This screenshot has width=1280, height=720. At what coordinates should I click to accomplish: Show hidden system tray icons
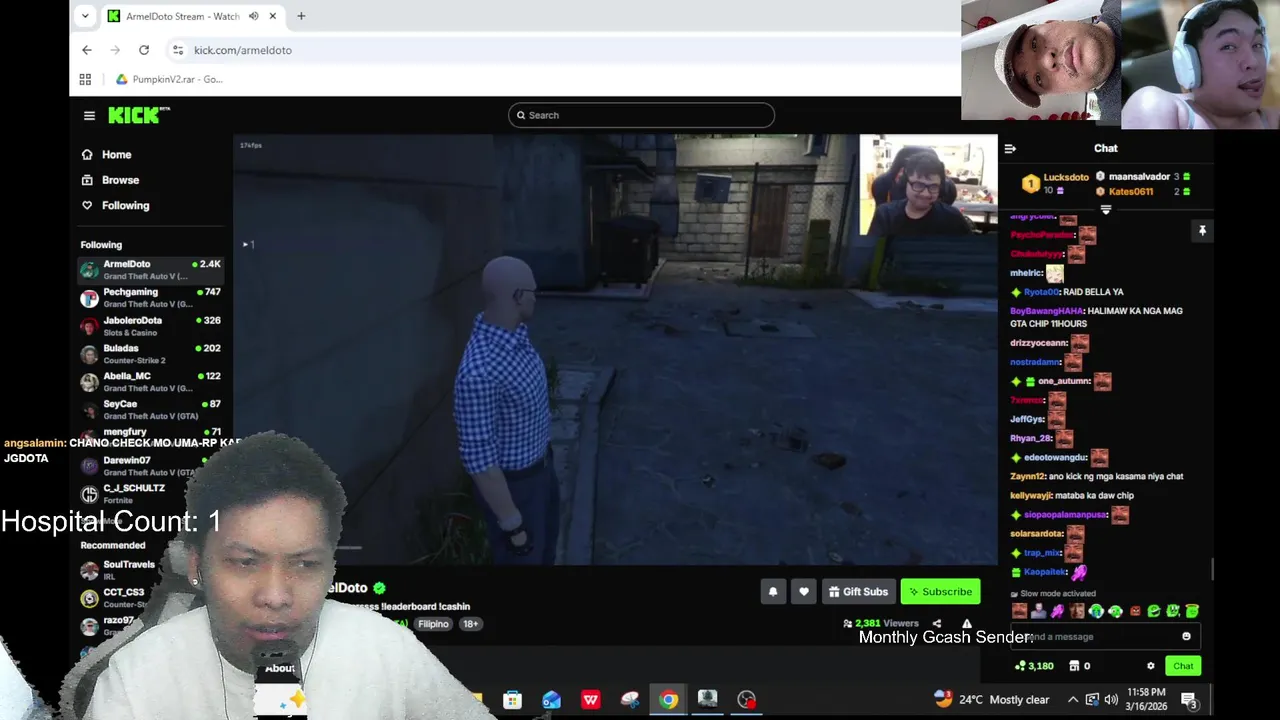tap(1073, 700)
